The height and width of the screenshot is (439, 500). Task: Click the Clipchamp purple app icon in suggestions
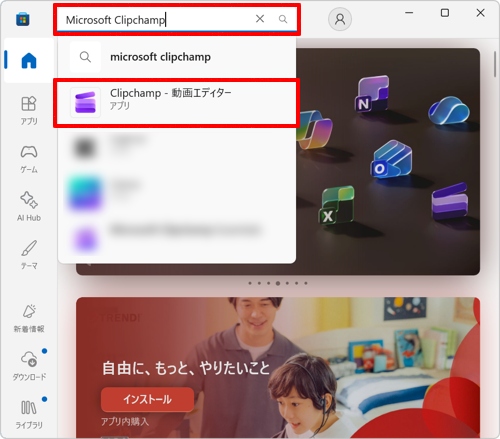(85, 102)
